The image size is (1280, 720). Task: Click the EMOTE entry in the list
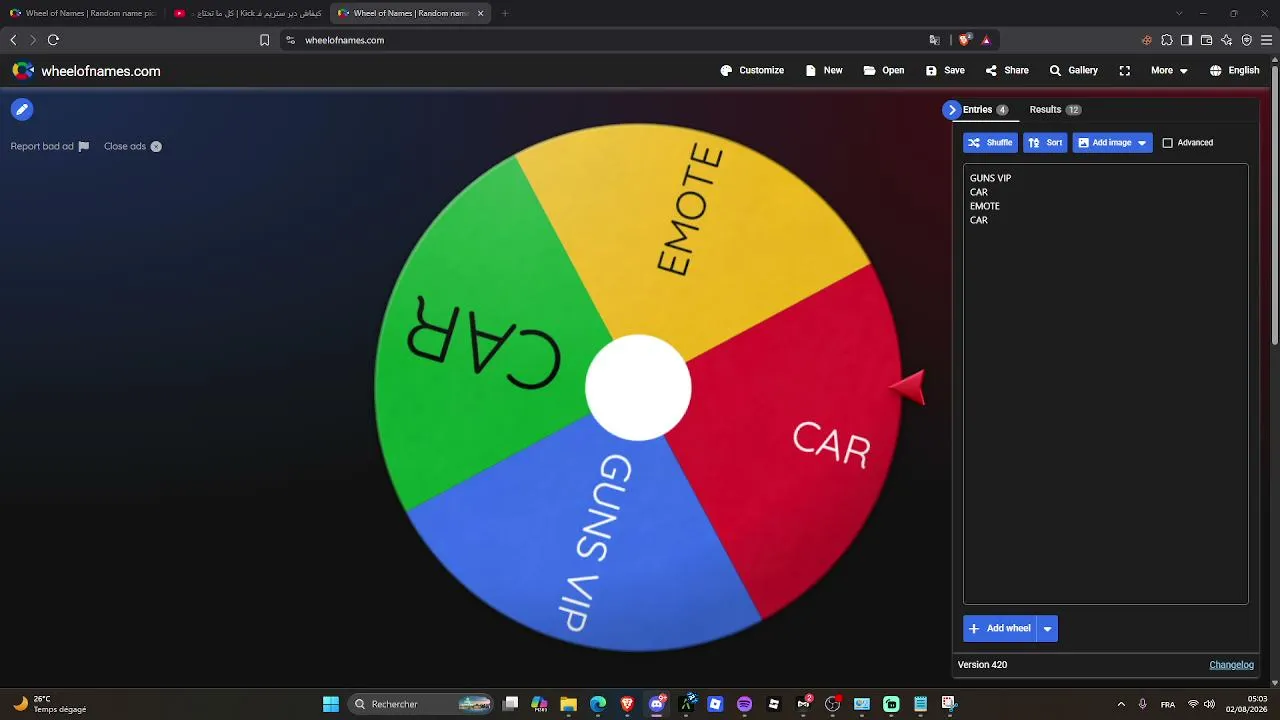[x=984, y=206]
